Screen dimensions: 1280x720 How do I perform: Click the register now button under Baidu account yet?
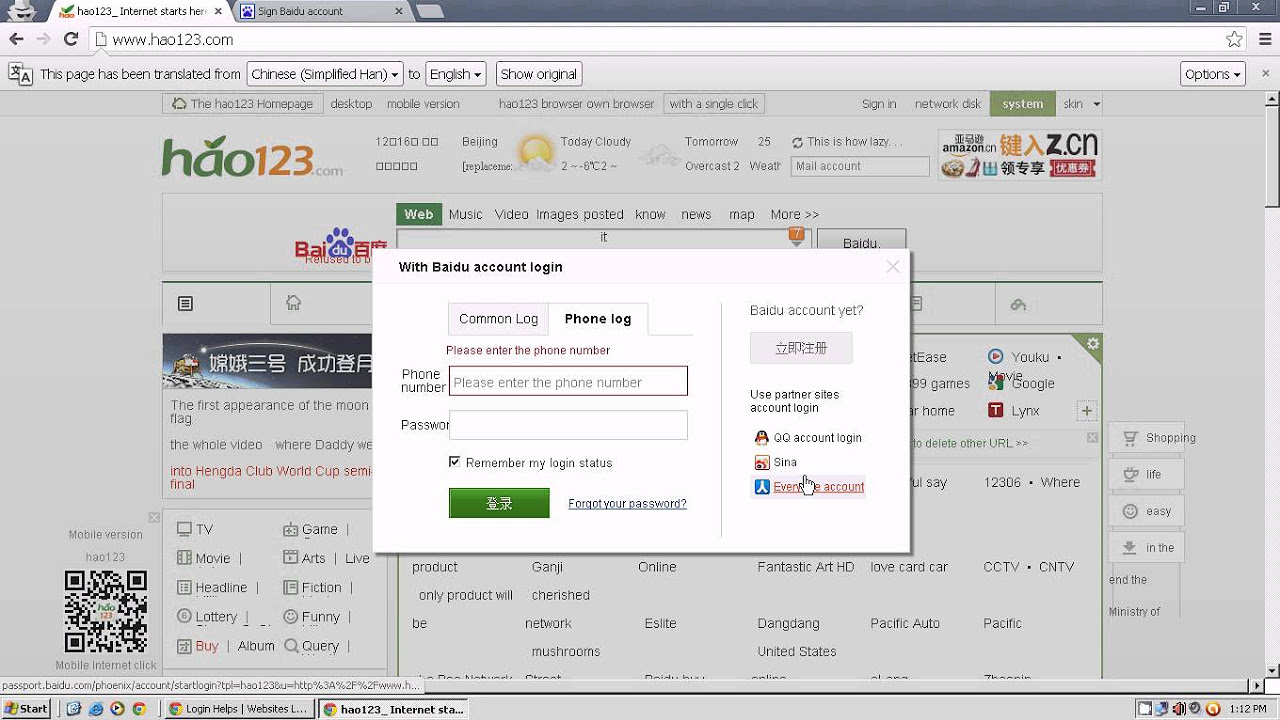click(x=801, y=348)
